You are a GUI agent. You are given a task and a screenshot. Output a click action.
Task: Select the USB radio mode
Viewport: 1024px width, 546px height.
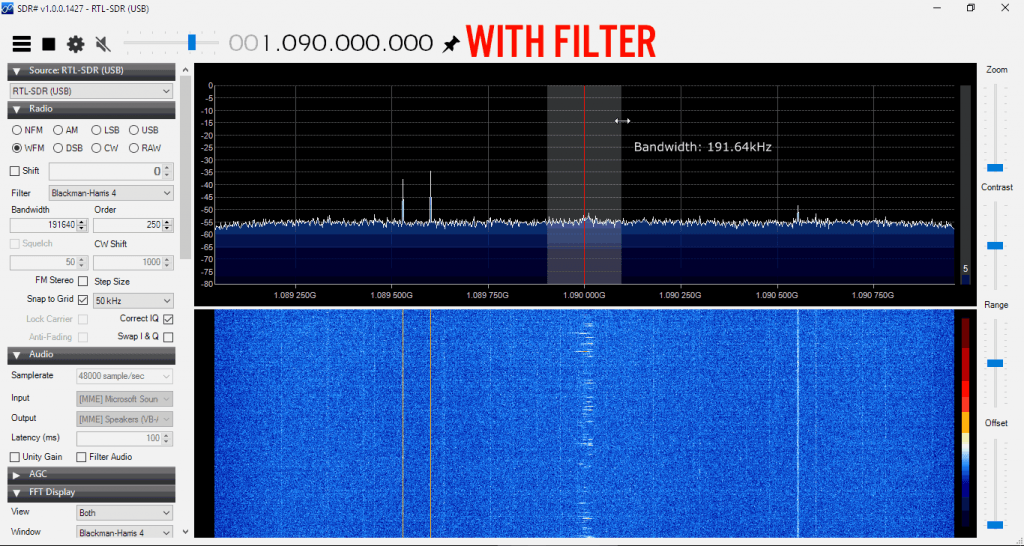pos(134,130)
